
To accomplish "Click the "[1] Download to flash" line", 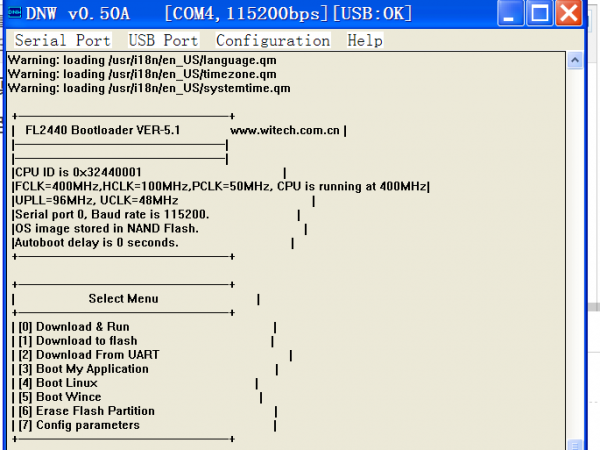I will (78, 341).
